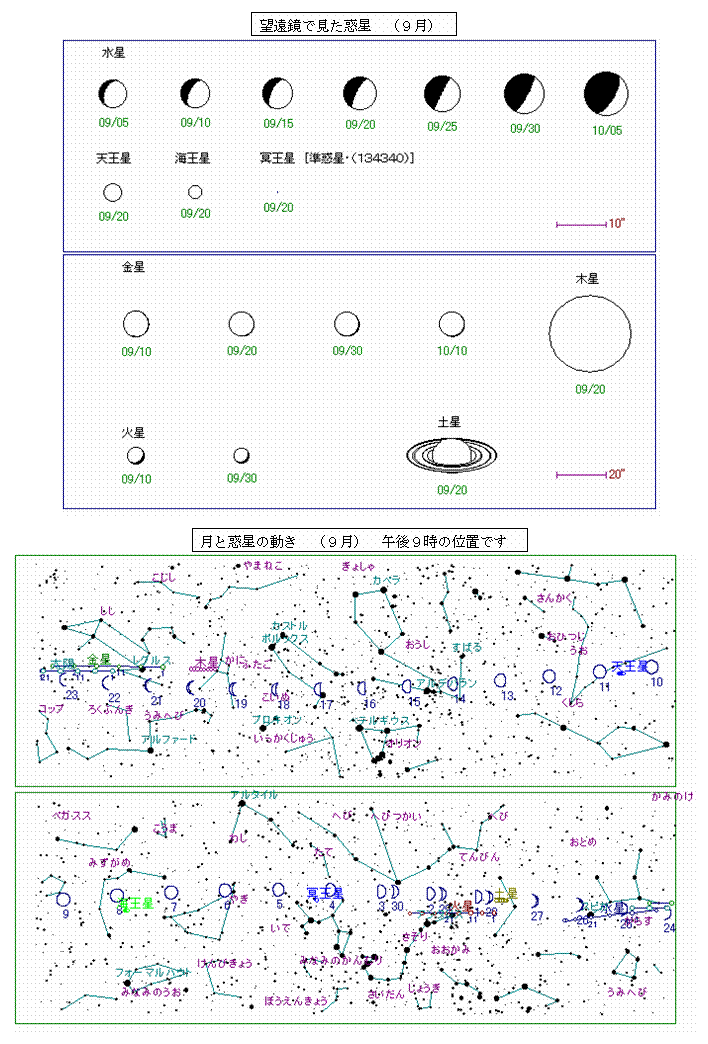
Task: Click the ポルックス star label
Action: point(285,639)
